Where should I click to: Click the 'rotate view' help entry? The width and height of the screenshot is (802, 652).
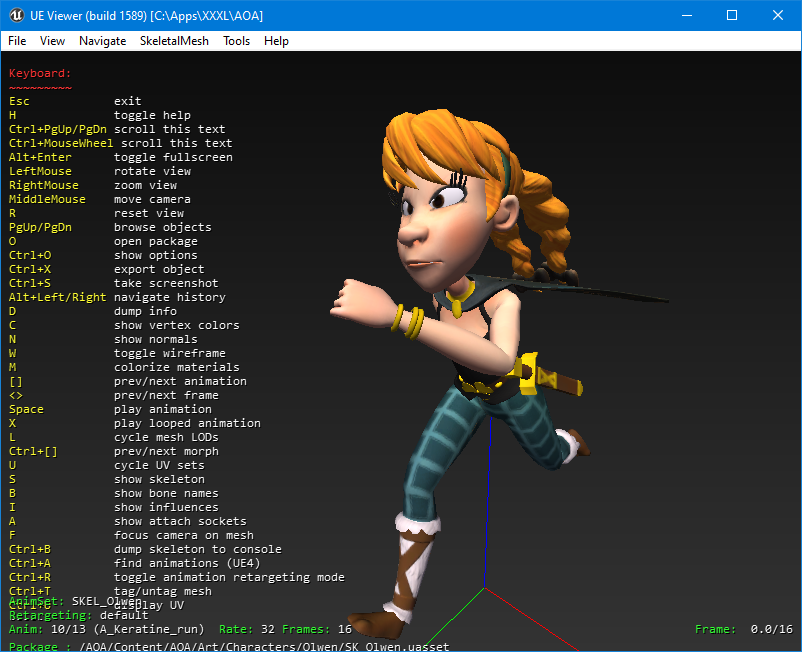point(152,171)
